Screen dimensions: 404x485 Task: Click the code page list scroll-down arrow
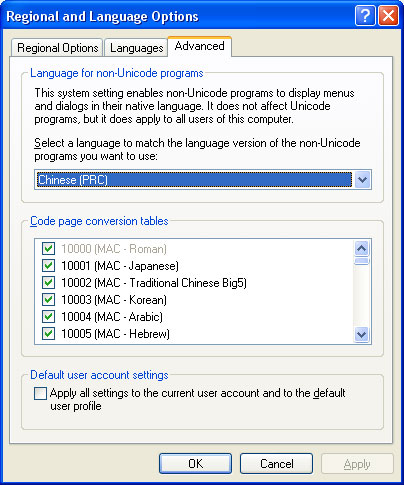362,334
